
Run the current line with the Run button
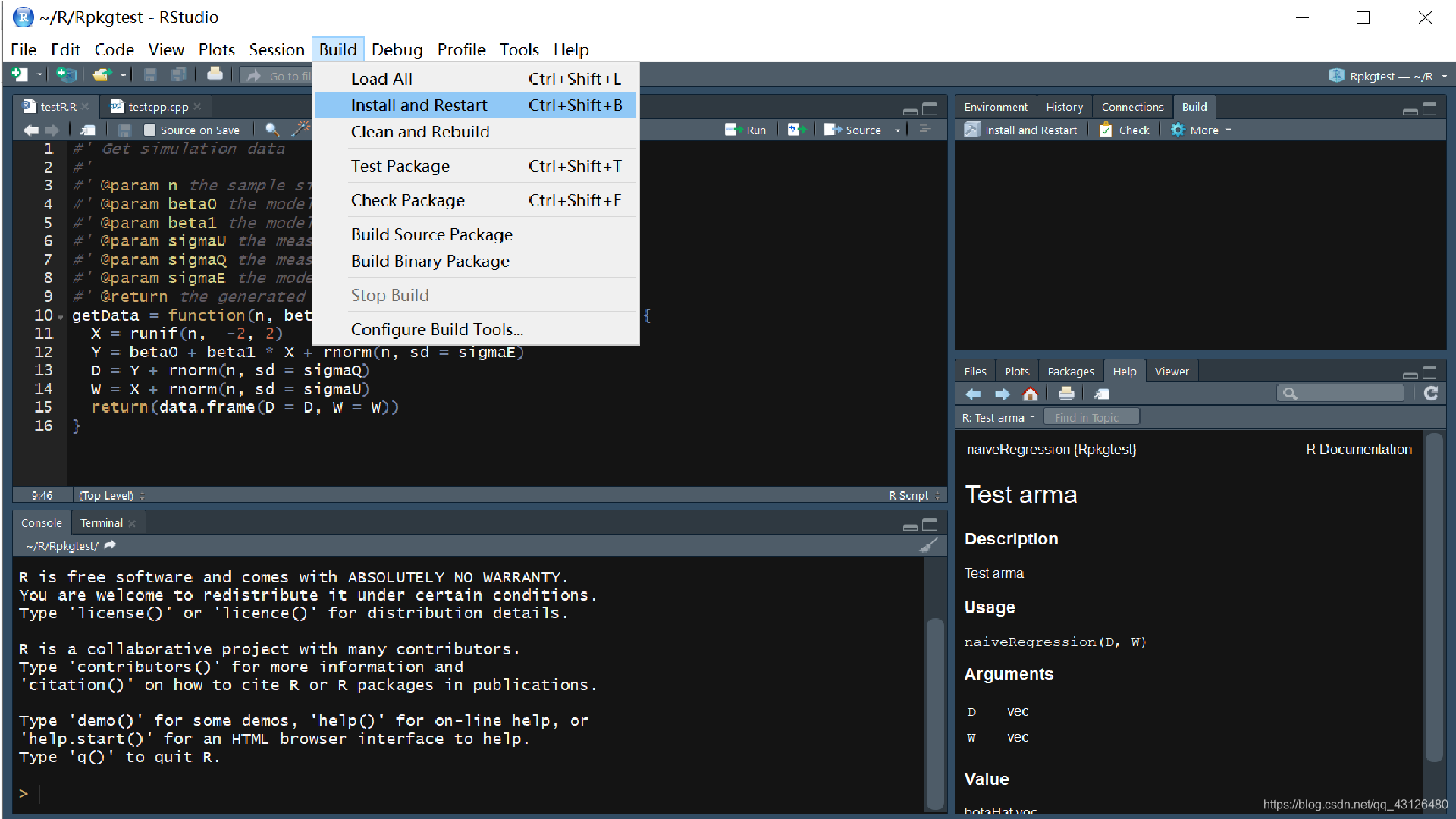click(746, 130)
